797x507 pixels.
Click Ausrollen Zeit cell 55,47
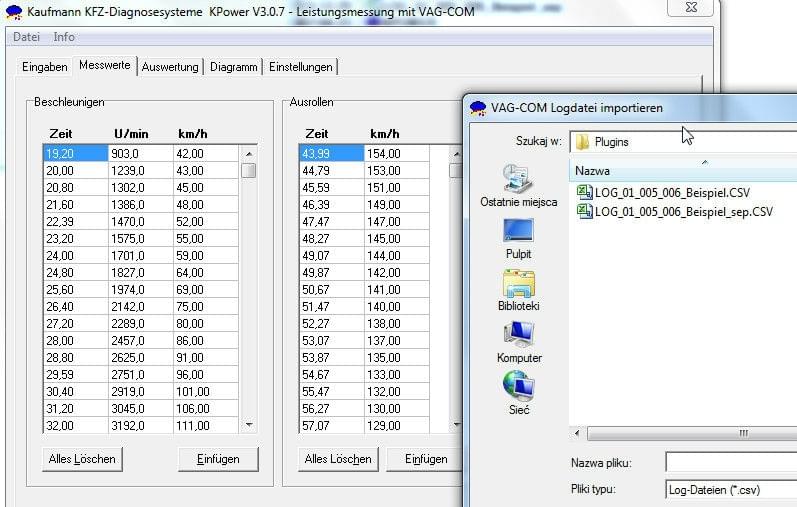pos(332,392)
